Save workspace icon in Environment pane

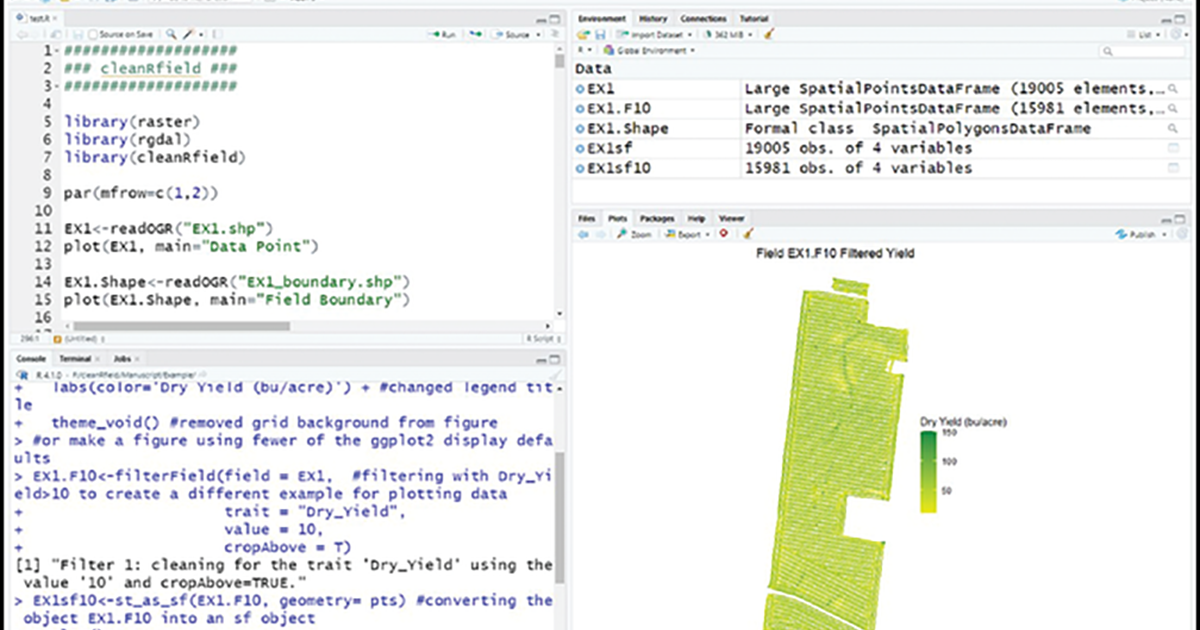coord(600,34)
